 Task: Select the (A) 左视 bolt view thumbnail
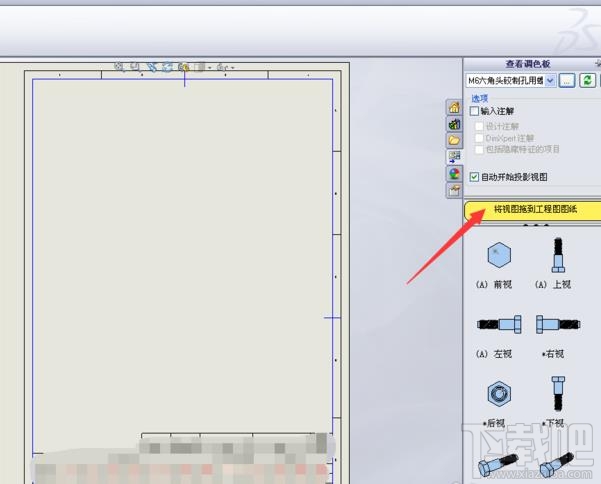(x=499, y=325)
